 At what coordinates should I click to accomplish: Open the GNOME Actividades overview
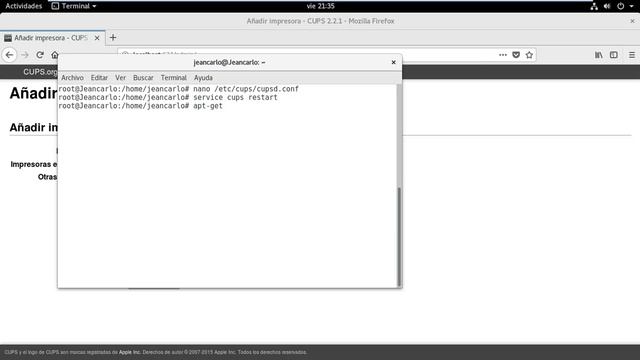[24, 6]
